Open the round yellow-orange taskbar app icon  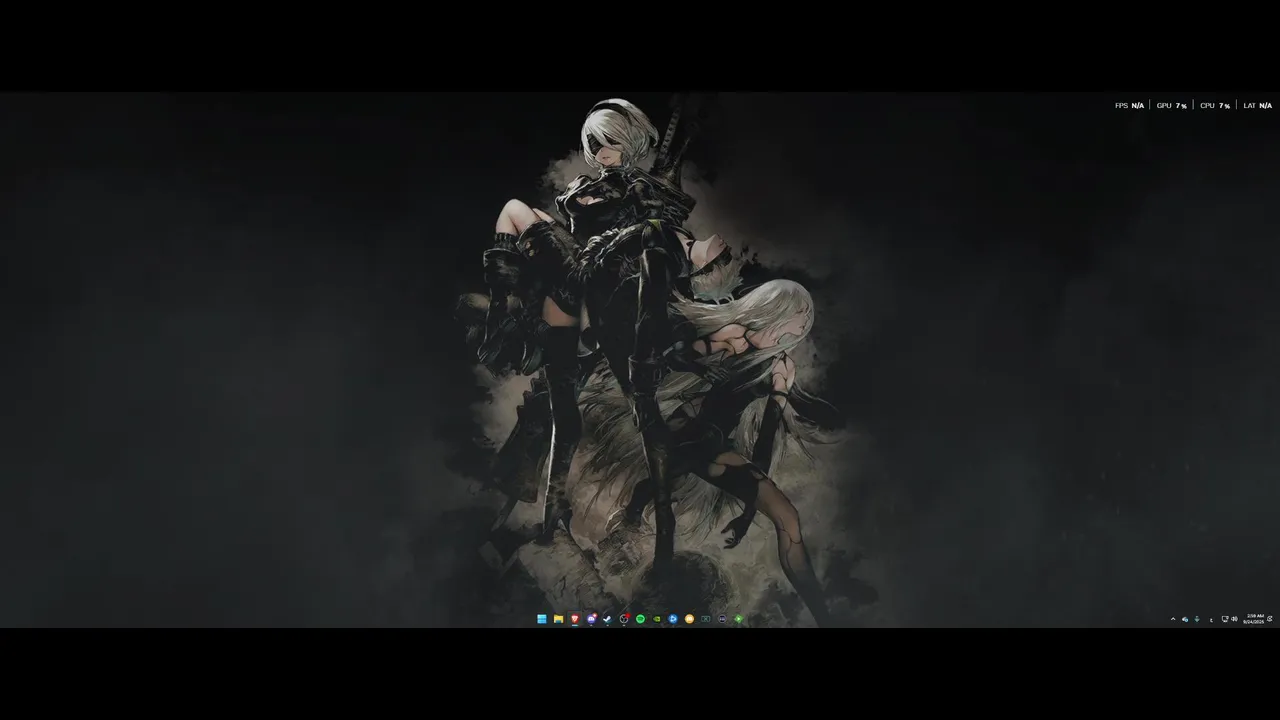click(689, 619)
